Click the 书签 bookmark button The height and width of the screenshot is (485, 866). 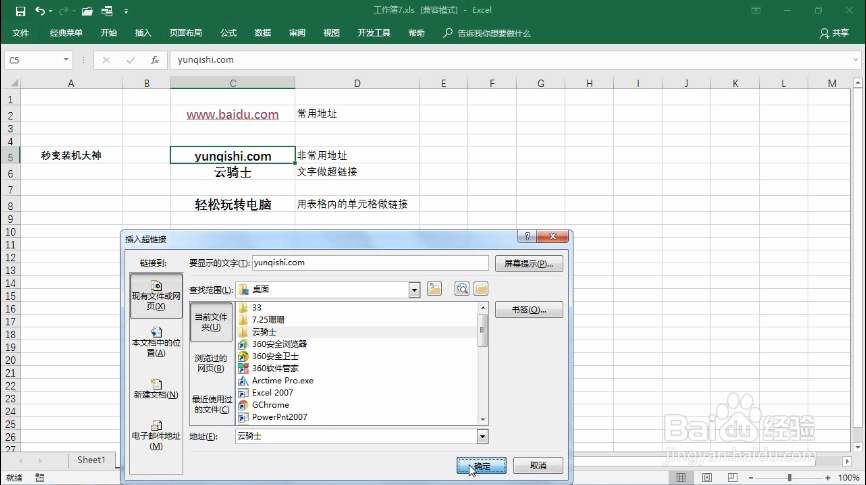(529, 309)
